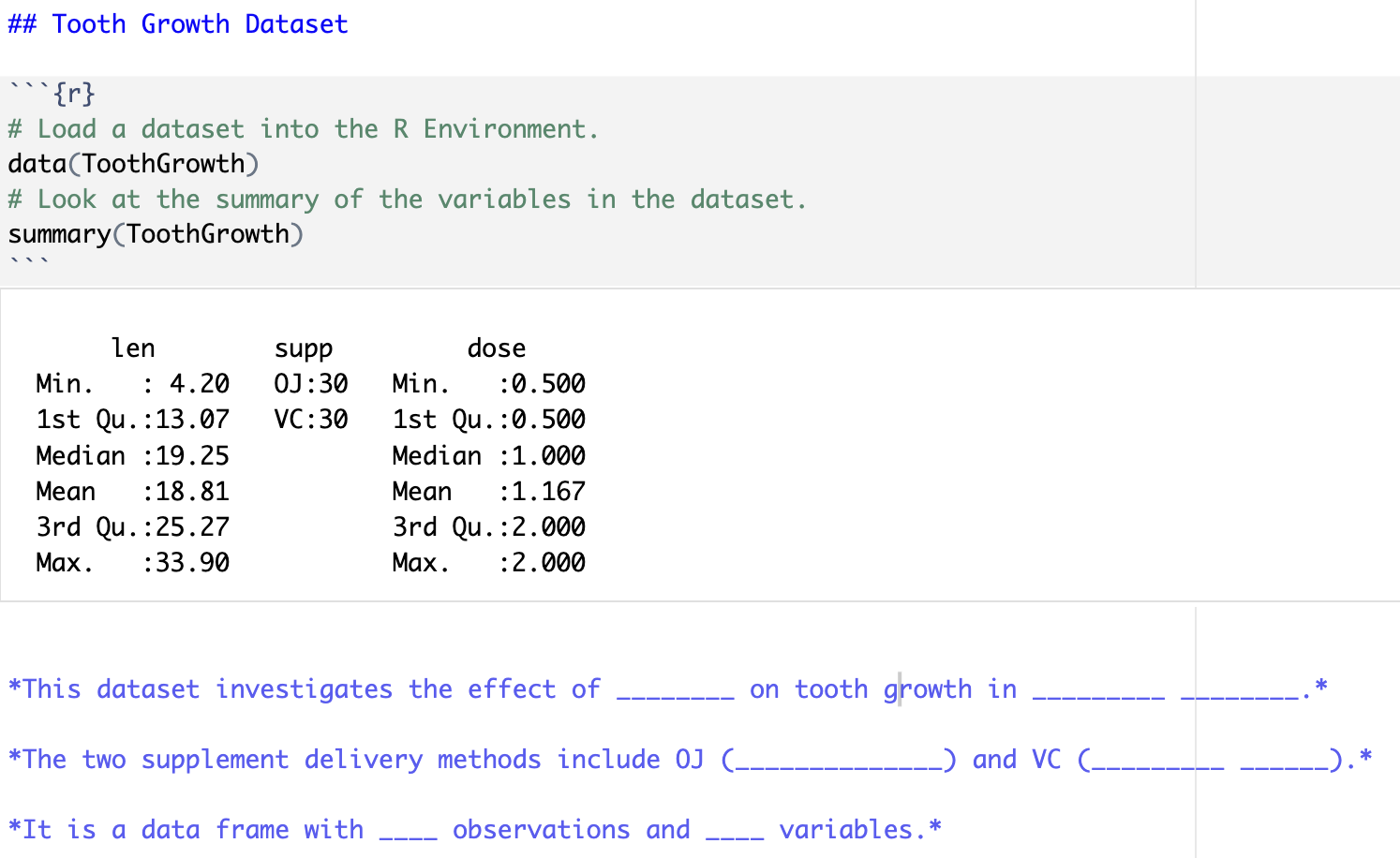Click the OJ:30 value in output

tap(310, 384)
